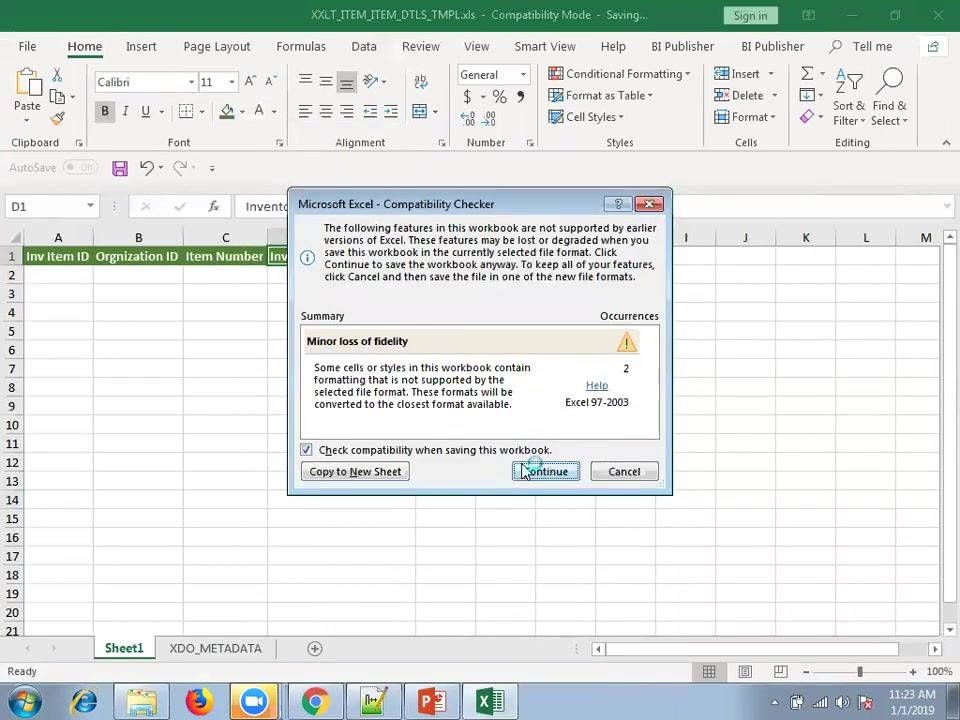Open the Data tab
The image size is (960, 720).
pos(364,47)
